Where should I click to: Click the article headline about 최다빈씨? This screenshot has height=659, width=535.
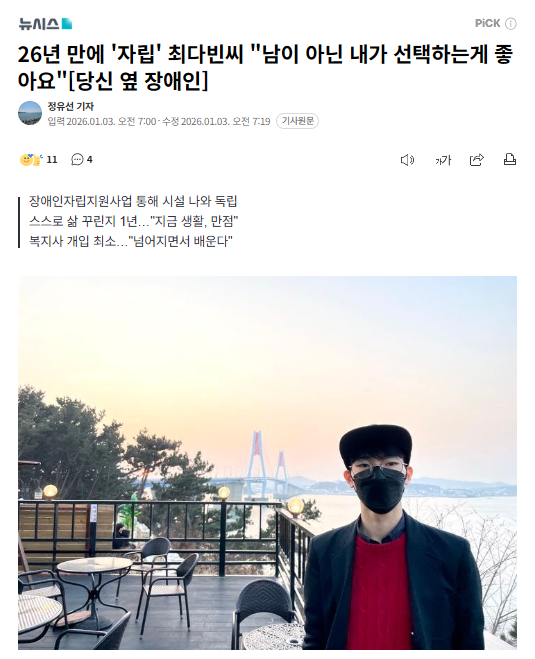pos(266,67)
